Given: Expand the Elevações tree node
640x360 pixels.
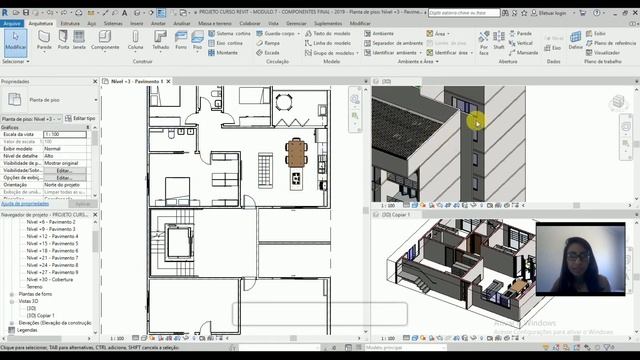Looking at the screenshot, I should pos(12,323).
